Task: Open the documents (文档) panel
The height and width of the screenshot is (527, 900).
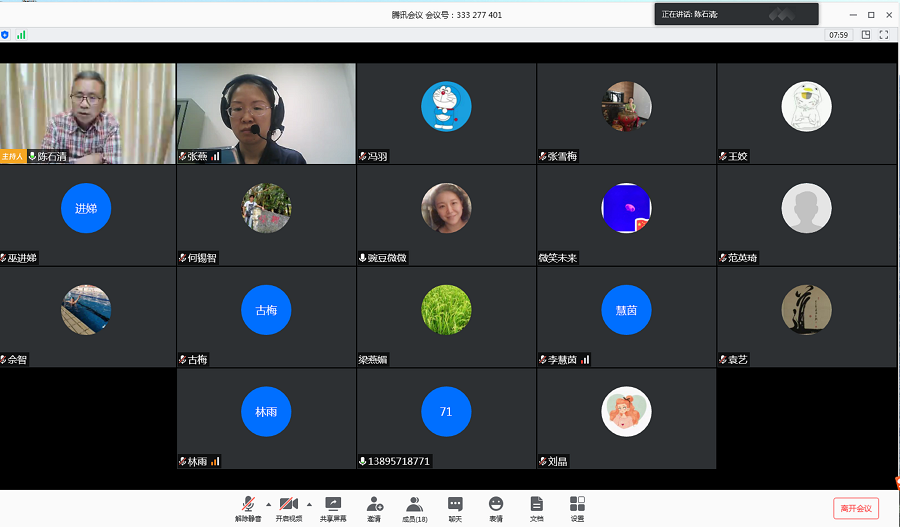Action: pyautogui.click(x=537, y=507)
